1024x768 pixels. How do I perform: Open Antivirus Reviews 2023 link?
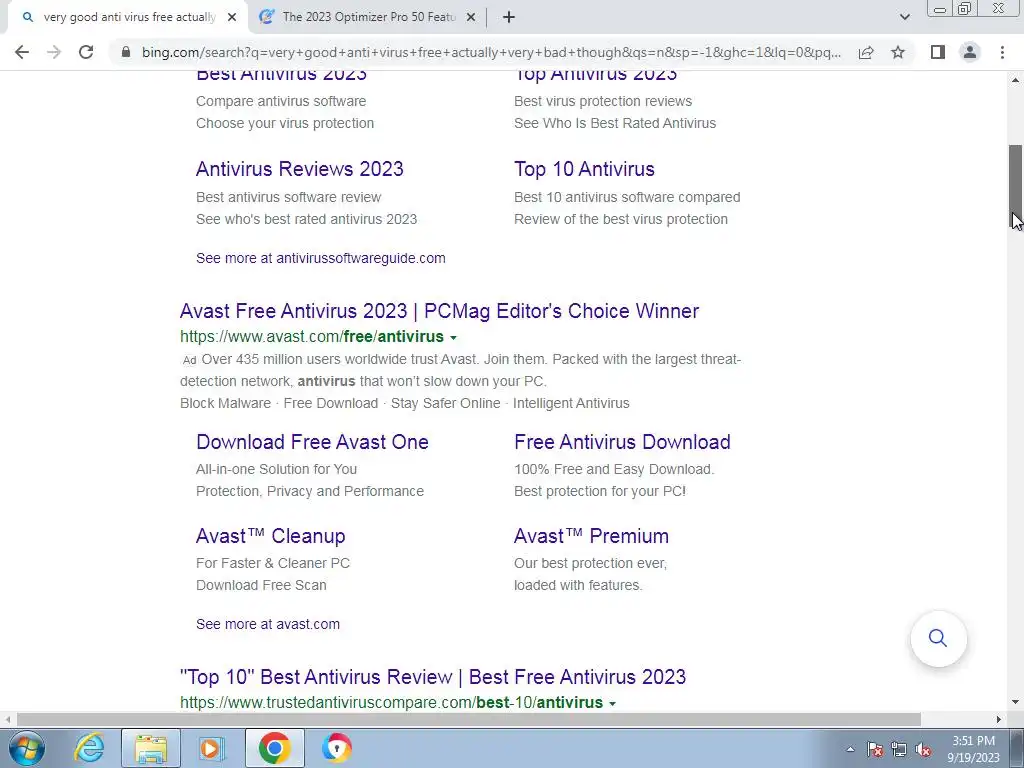300,169
